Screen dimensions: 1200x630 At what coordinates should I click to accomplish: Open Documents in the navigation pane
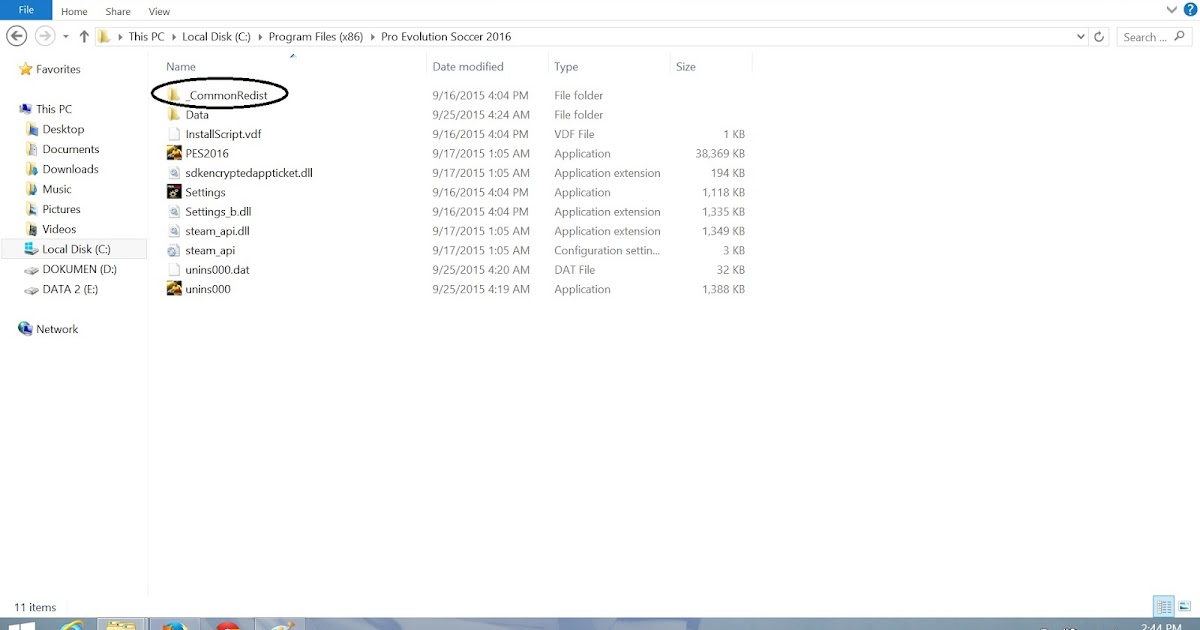tap(70, 149)
